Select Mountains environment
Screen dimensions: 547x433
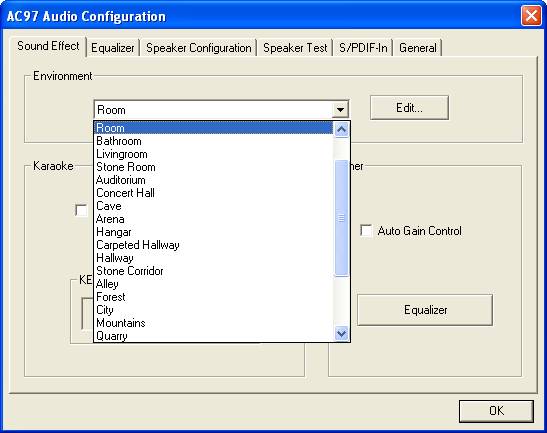click(214, 323)
